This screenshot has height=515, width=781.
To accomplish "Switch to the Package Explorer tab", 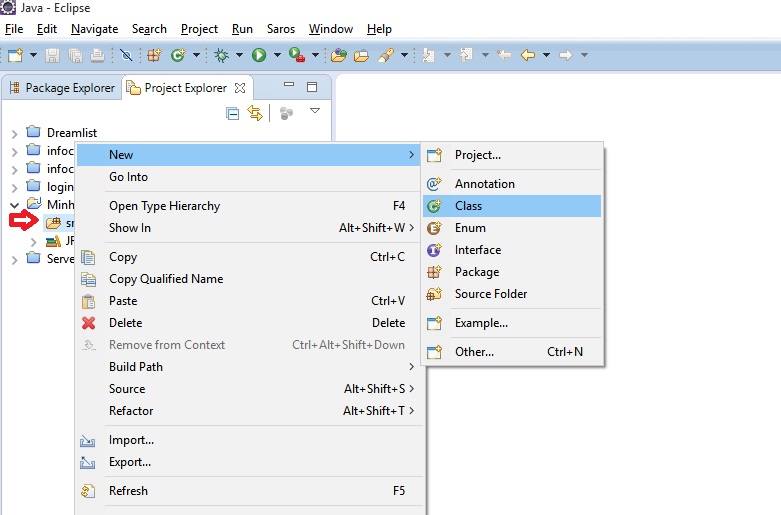I will [62, 88].
